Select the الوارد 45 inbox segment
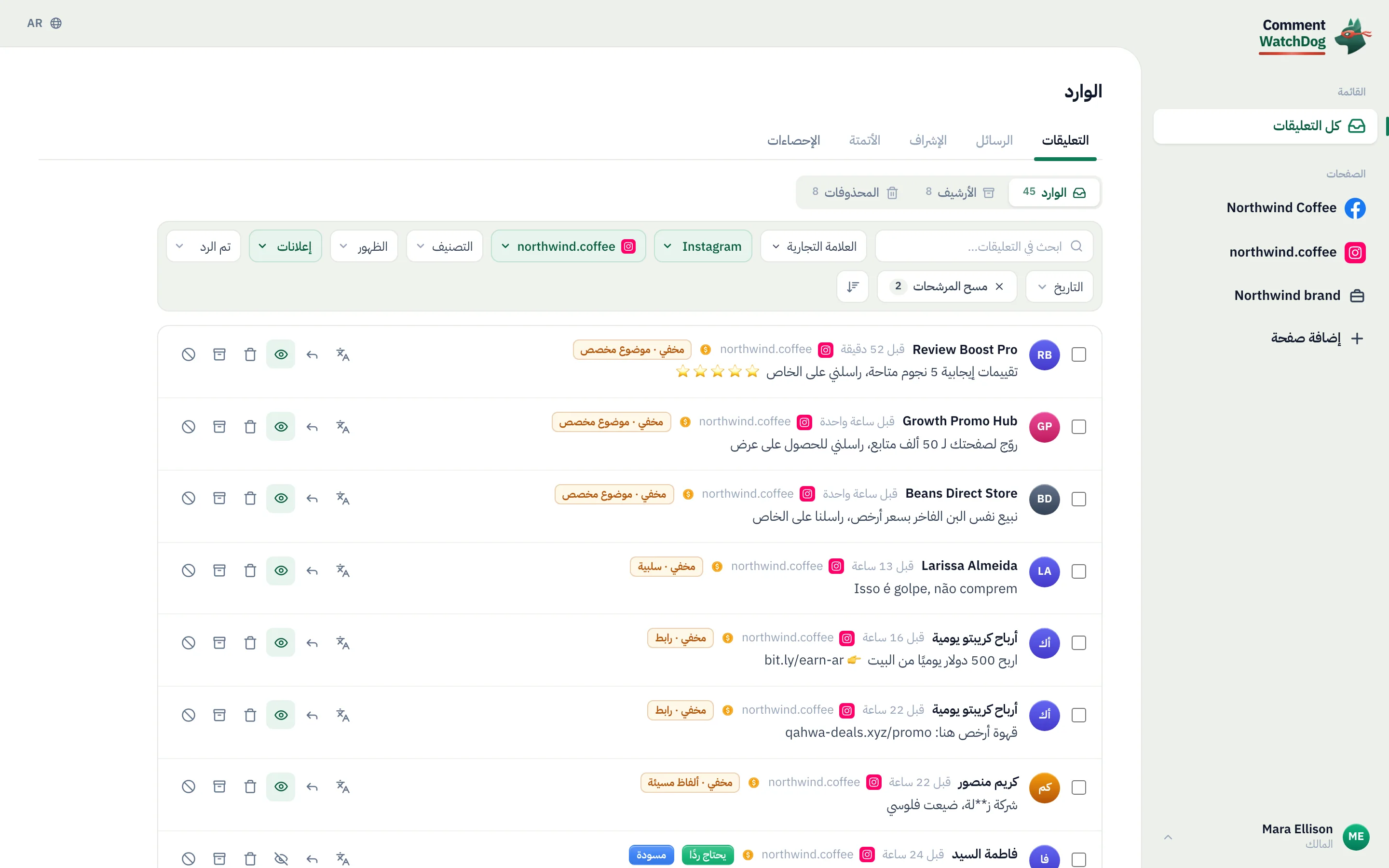This screenshot has width=1389, height=868. [x=1054, y=192]
